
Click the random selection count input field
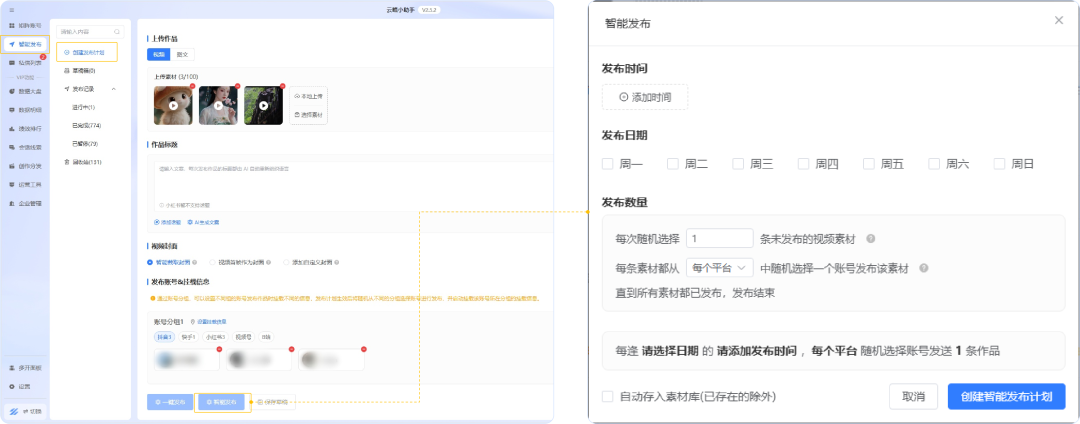pyautogui.click(x=719, y=238)
